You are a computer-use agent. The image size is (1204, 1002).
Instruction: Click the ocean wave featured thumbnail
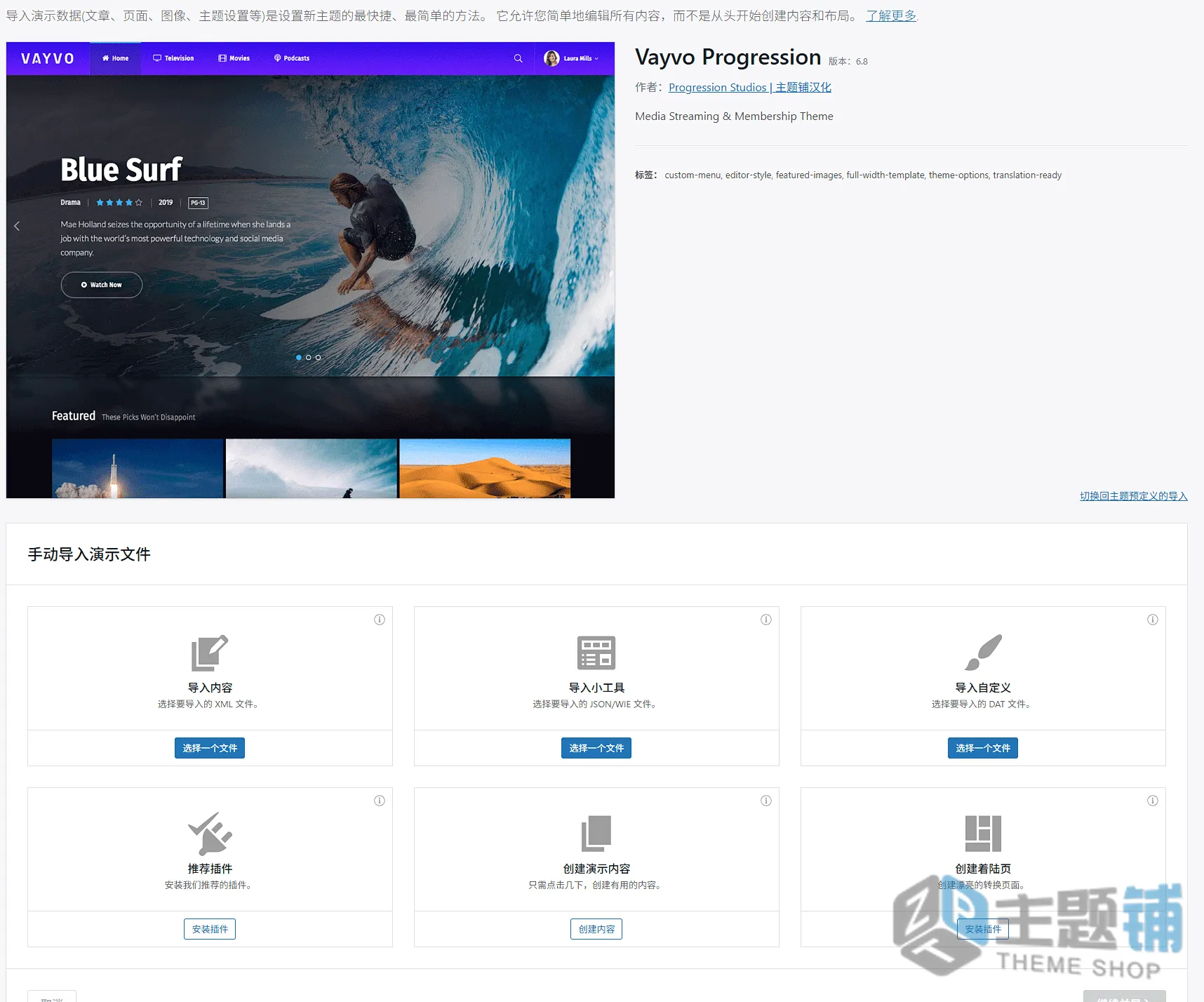312,469
